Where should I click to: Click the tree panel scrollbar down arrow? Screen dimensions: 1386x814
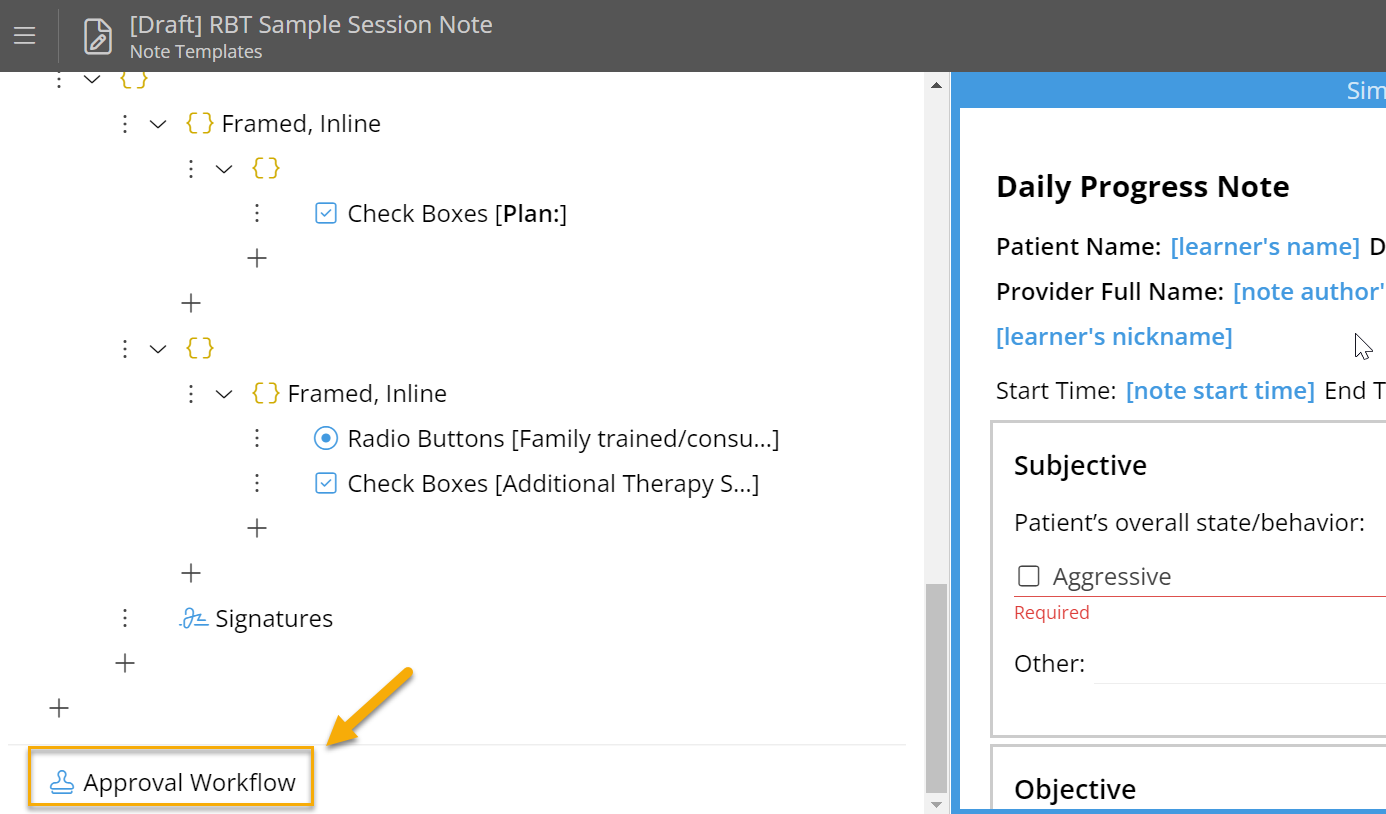point(936,804)
